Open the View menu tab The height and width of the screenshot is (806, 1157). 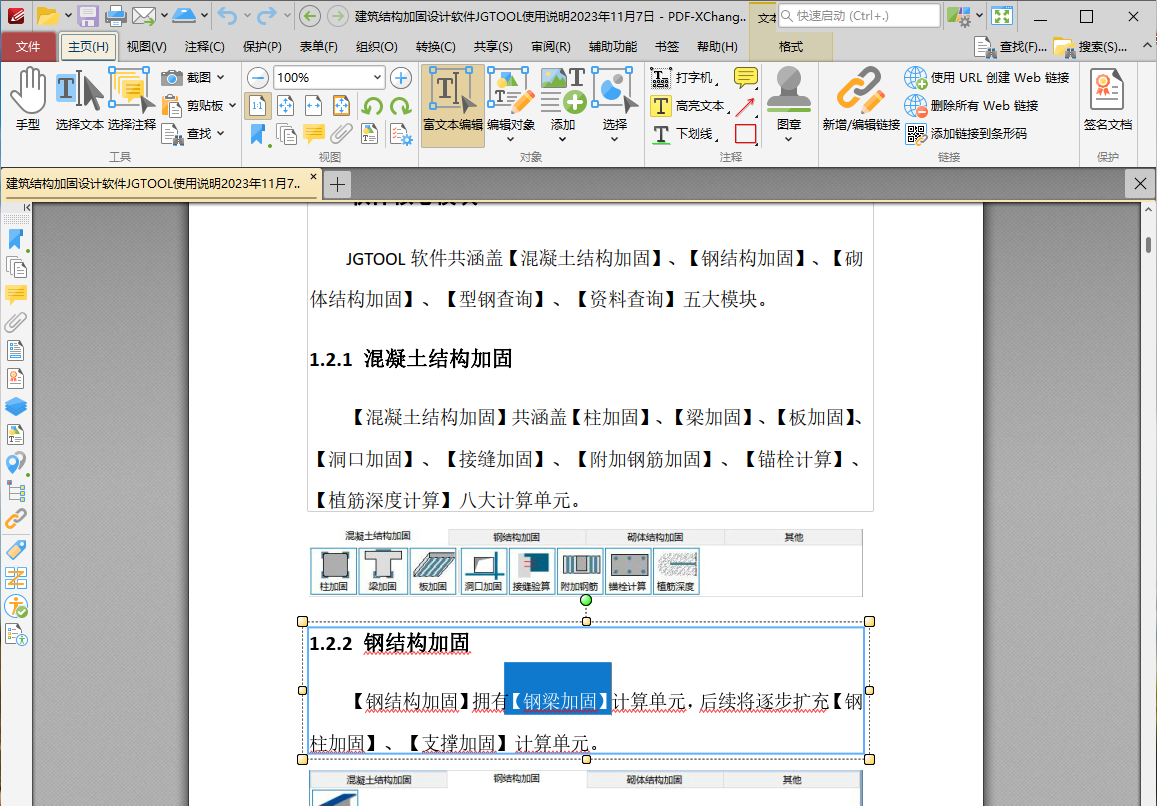[x=146, y=47]
